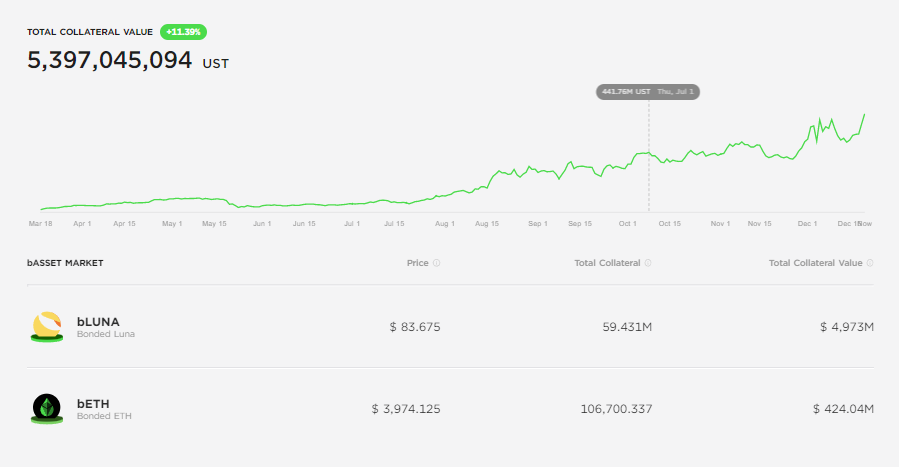Click the Total Collateral column header text

pyautogui.click(x=608, y=263)
